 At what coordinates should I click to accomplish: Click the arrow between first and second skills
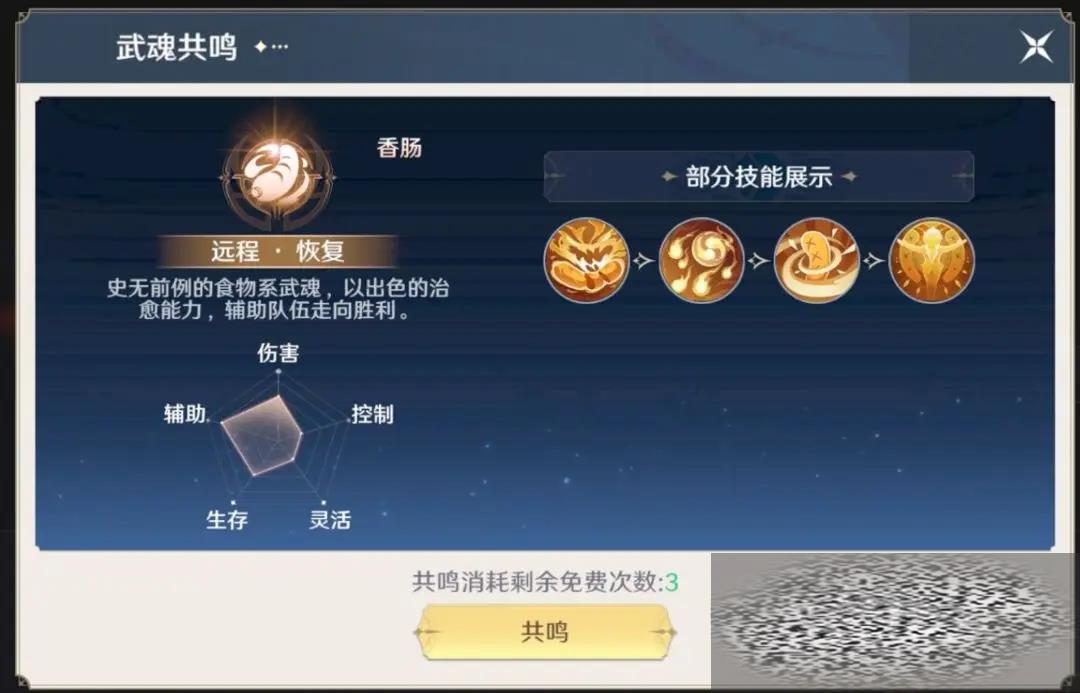643,260
